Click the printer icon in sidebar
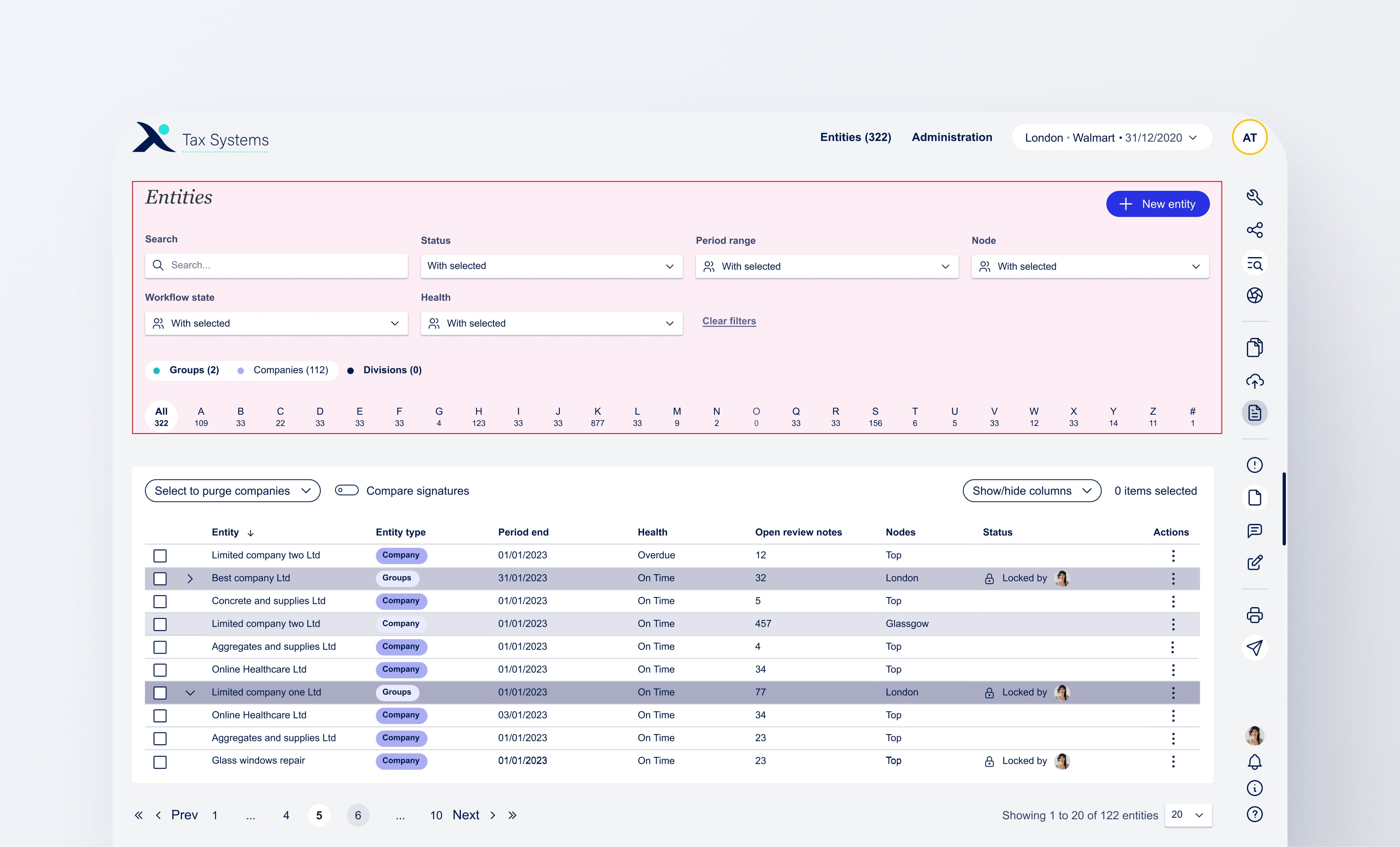1400x847 pixels. 1254,615
